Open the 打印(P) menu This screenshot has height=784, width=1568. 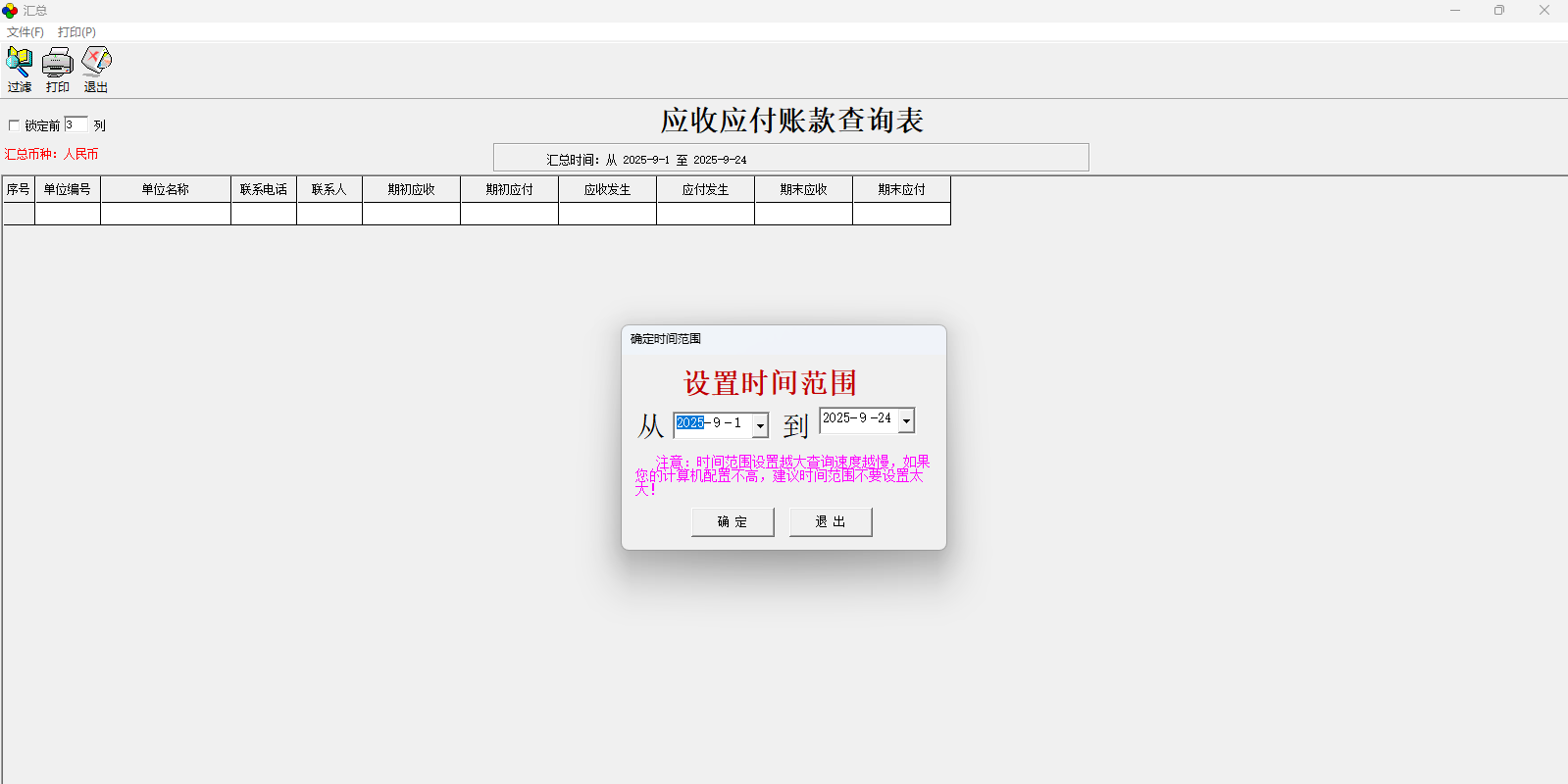(76, 32)
